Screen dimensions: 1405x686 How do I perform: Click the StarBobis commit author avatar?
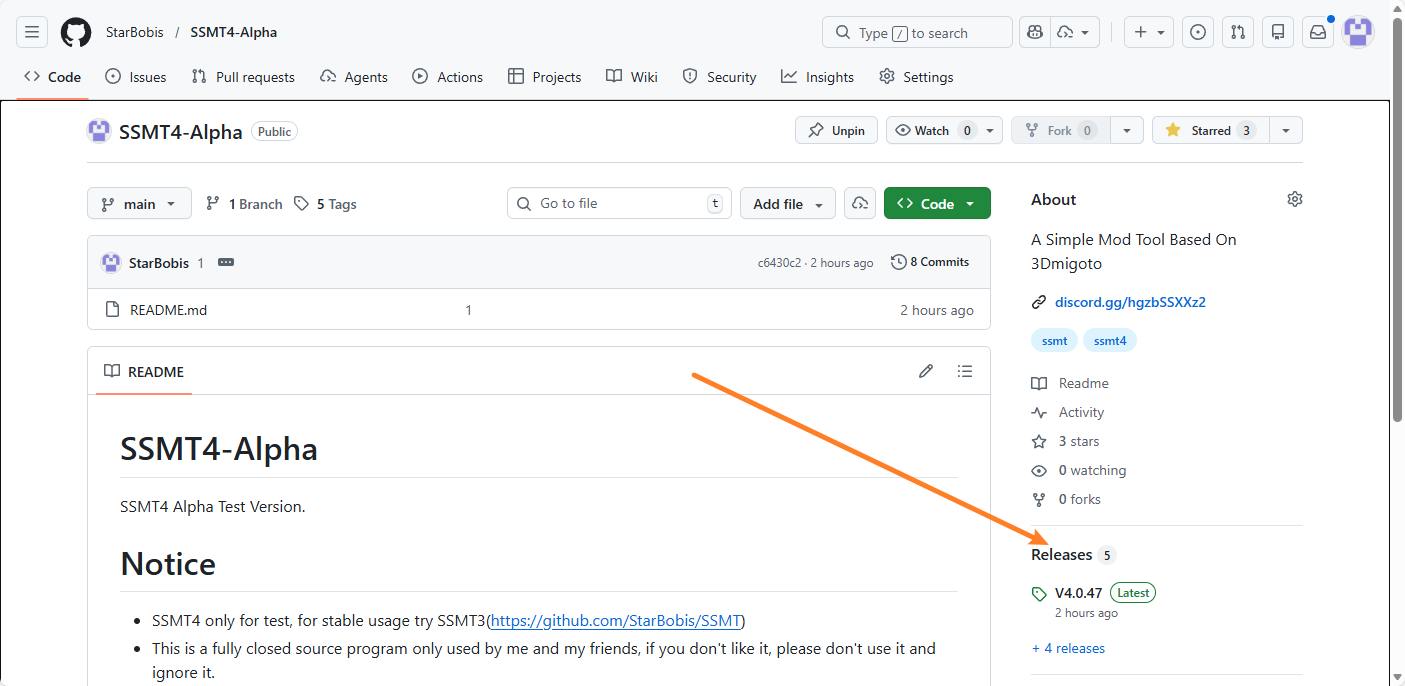click(x=111, y=263)
